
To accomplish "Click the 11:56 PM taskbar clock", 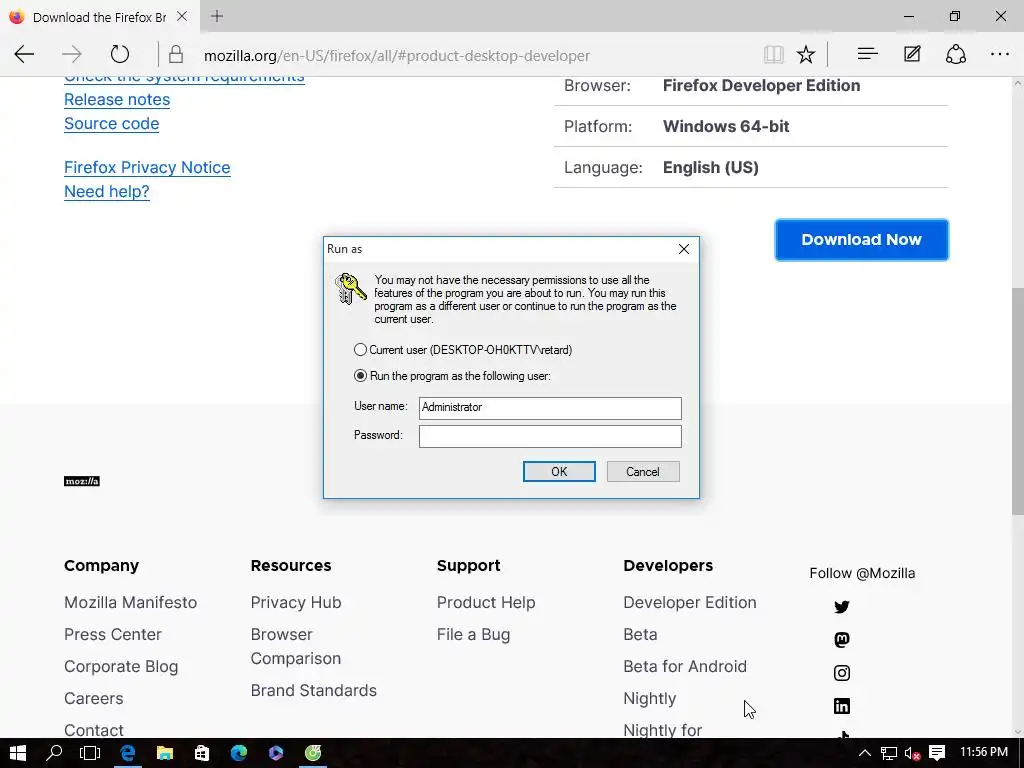I will click(984, 752).
